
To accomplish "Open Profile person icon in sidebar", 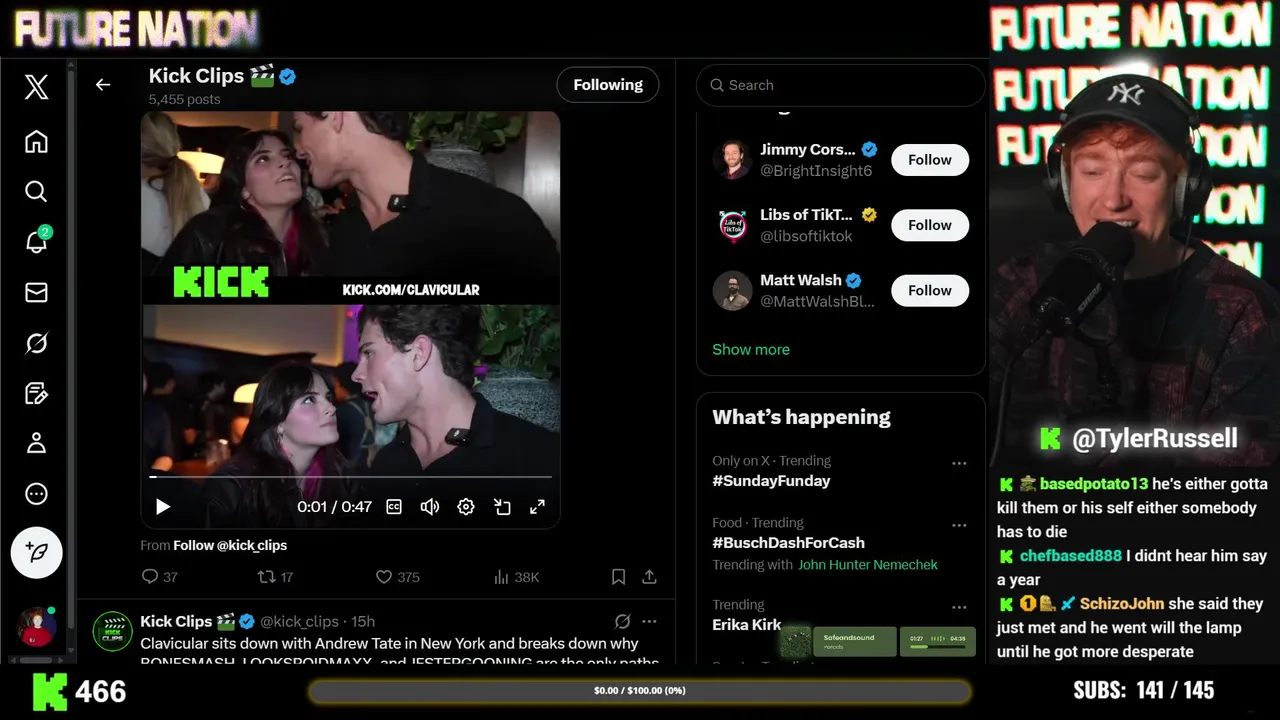I will pyautogui.click(x=36, y=443).
